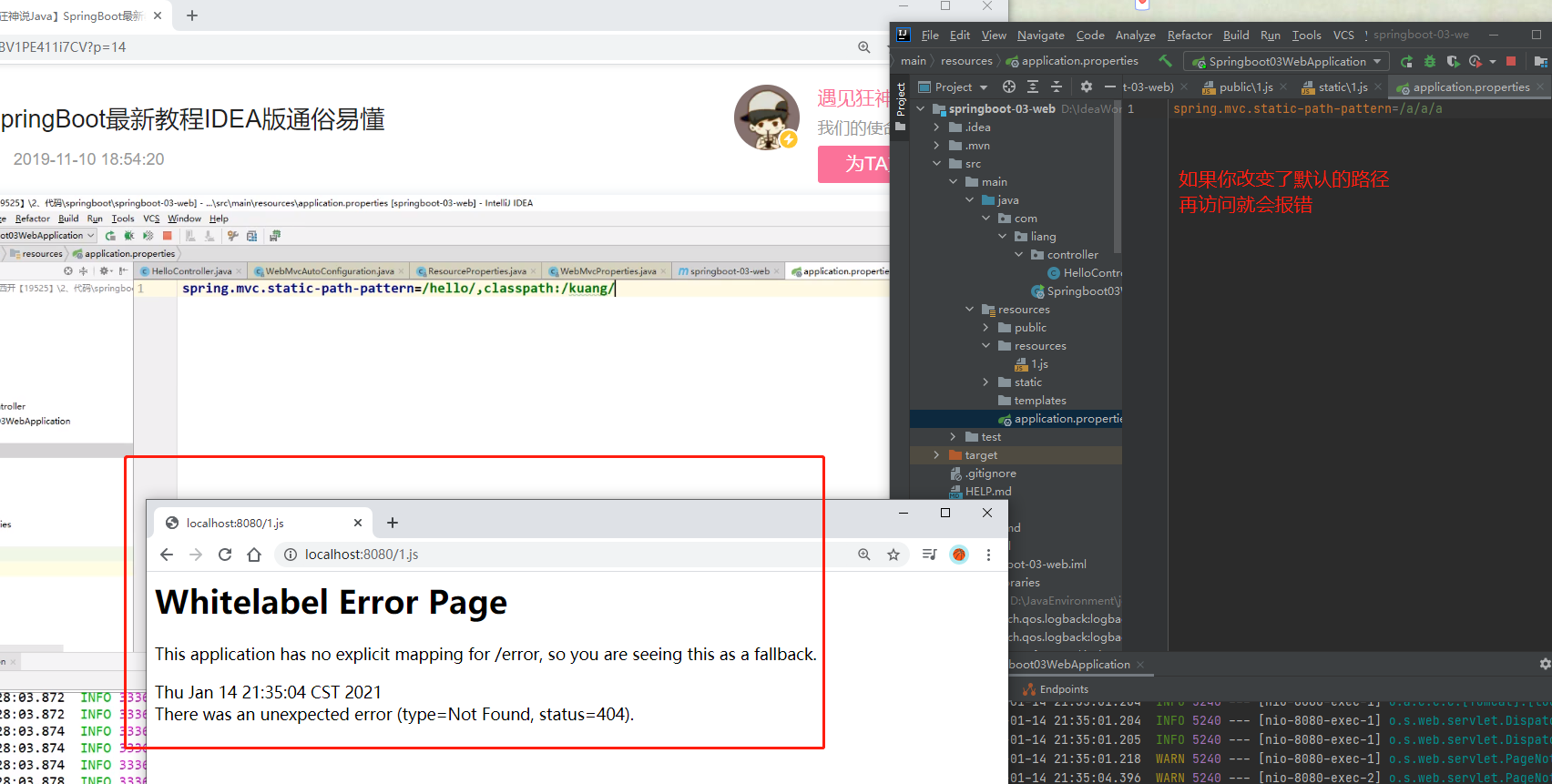The width and height of the screenshot is (1552, 784).
Task: Open Run panel settings gear icon
Action: pos(1545,664)
